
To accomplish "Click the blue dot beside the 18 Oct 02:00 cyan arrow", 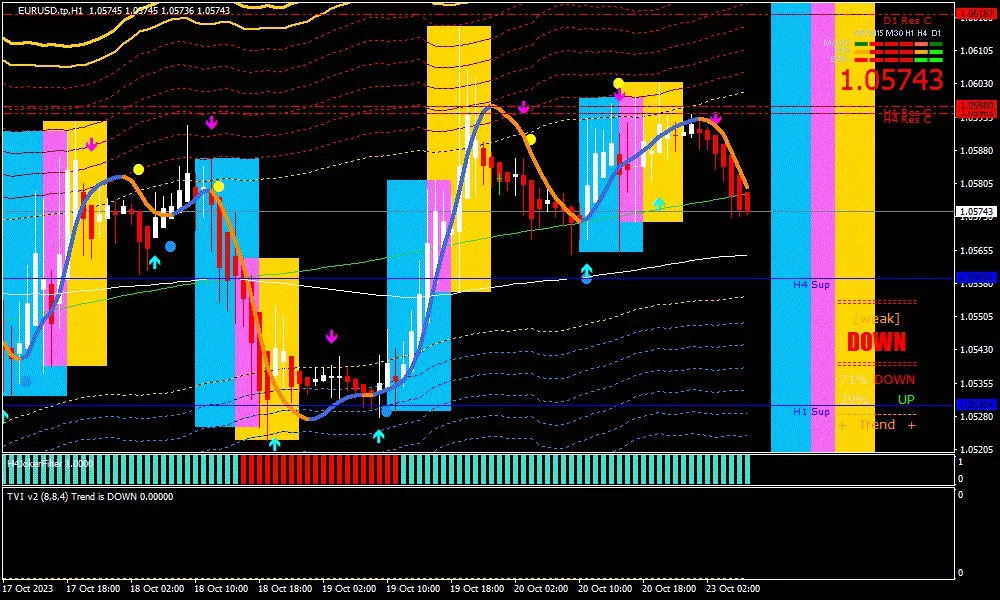I will [x=170, y=246].
